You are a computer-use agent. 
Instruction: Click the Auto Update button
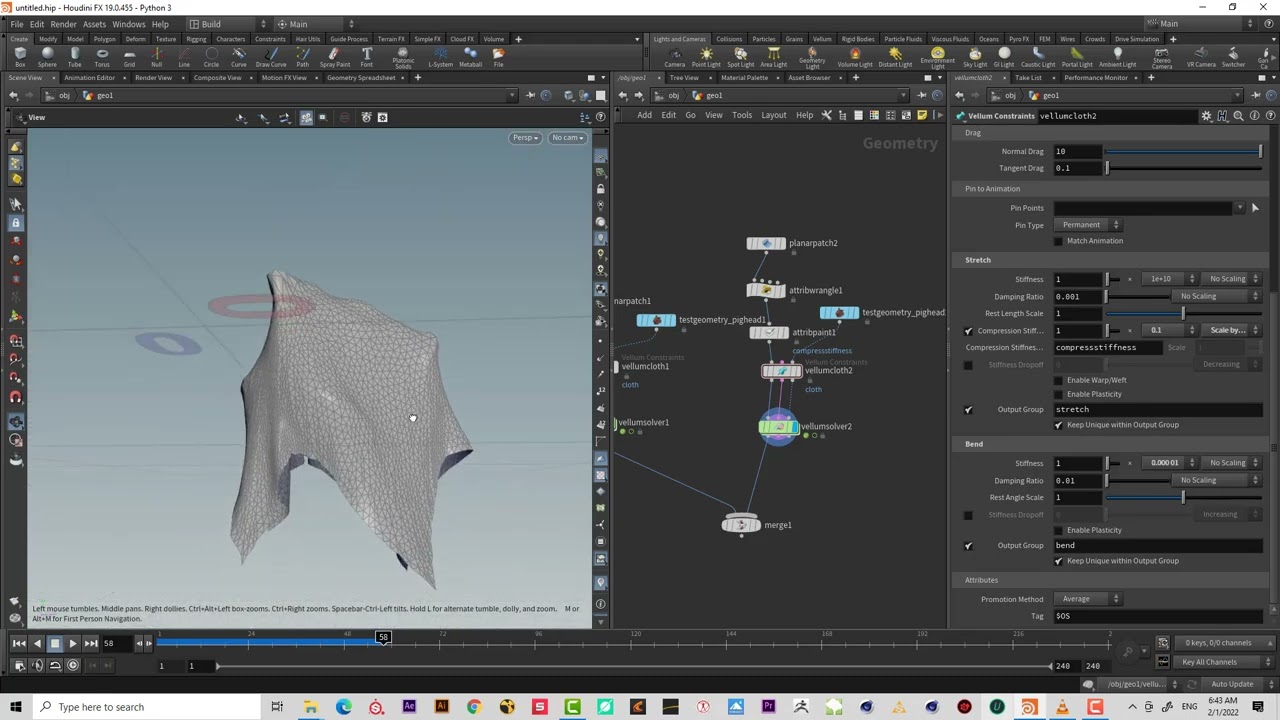click(x=1232, y=685)
